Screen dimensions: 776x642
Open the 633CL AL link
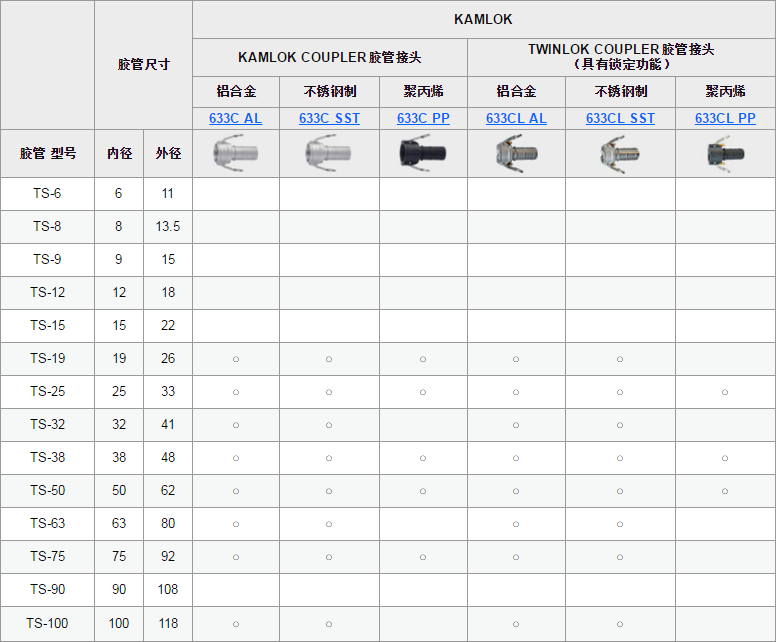coord(516,118)
